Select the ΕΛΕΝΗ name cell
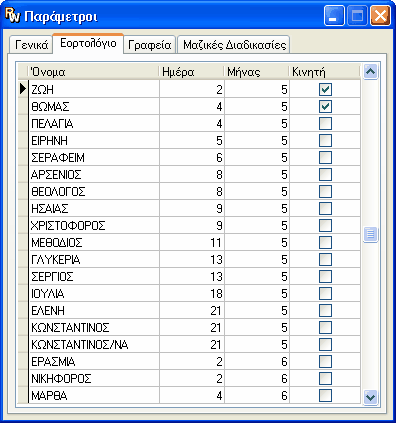Viewport: 396px width, 423px height. pos(94,310)
